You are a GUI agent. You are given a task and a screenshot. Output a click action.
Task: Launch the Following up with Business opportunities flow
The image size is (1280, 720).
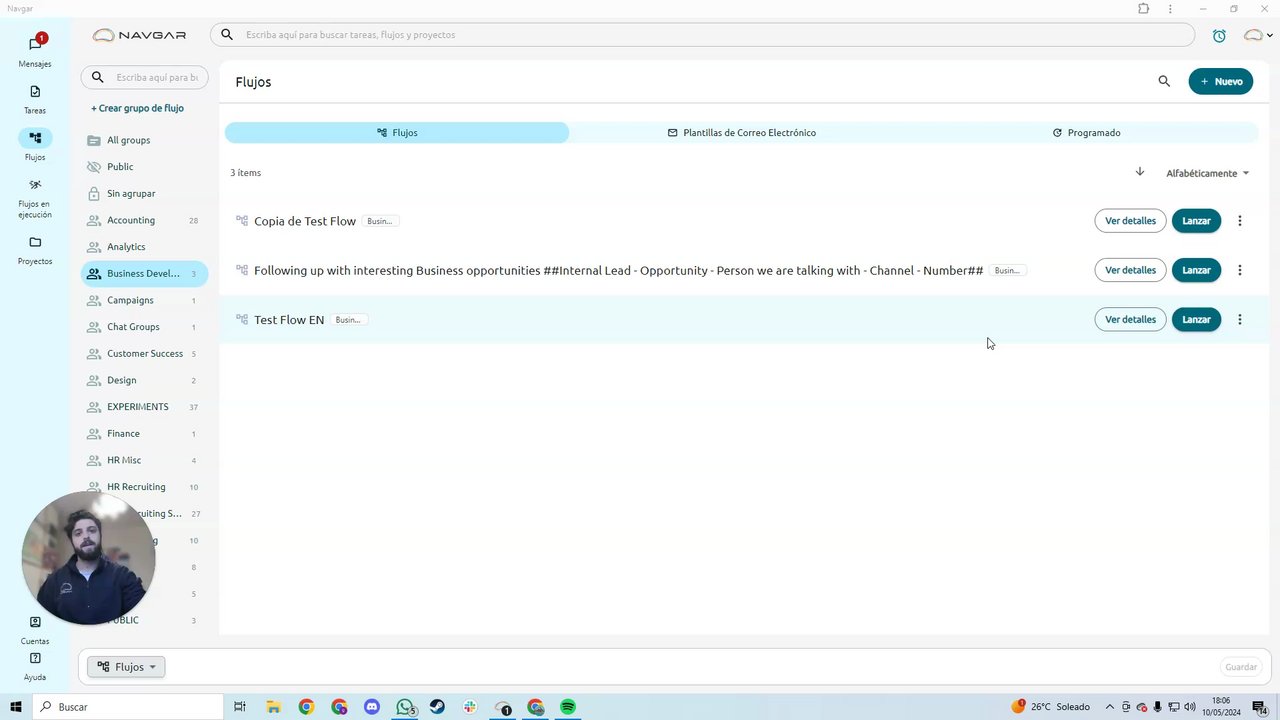pos(1196,270)
